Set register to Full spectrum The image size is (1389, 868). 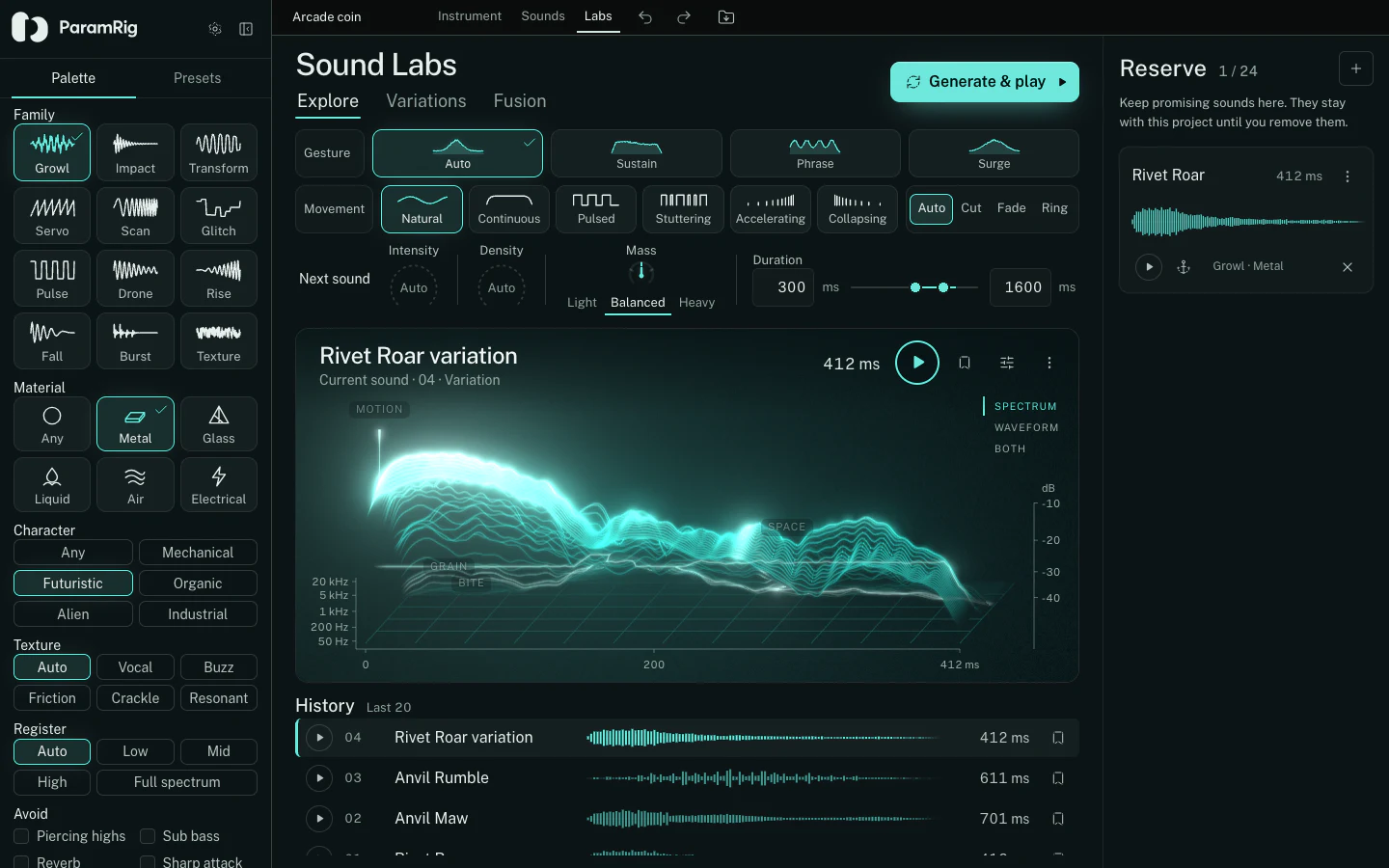tap(177, 782)
